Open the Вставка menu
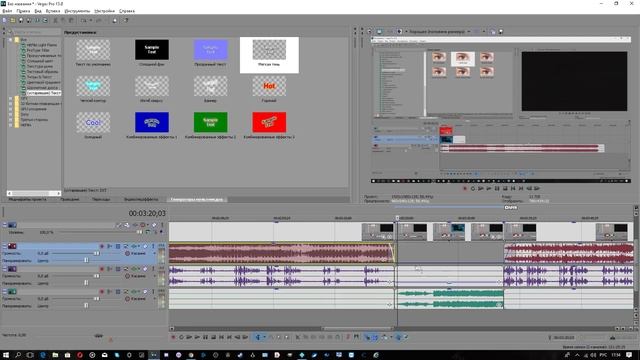This screenshot has width=640, height=360. coord(53,11)
